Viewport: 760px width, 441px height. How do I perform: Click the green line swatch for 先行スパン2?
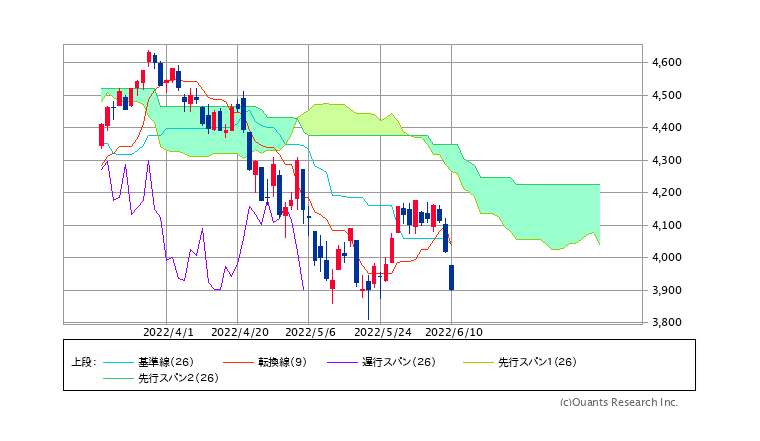[120, 378]
